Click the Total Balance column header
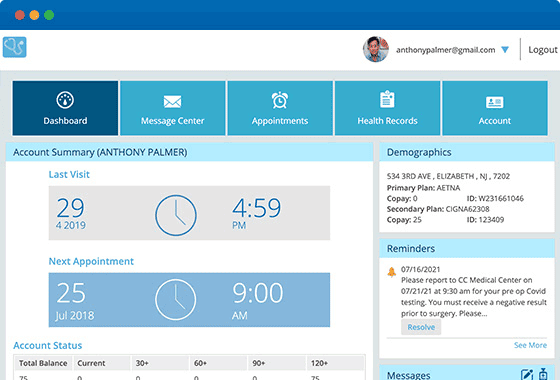Image resolution: width=560 pixels, height=380 pixels. coord(43,363)
